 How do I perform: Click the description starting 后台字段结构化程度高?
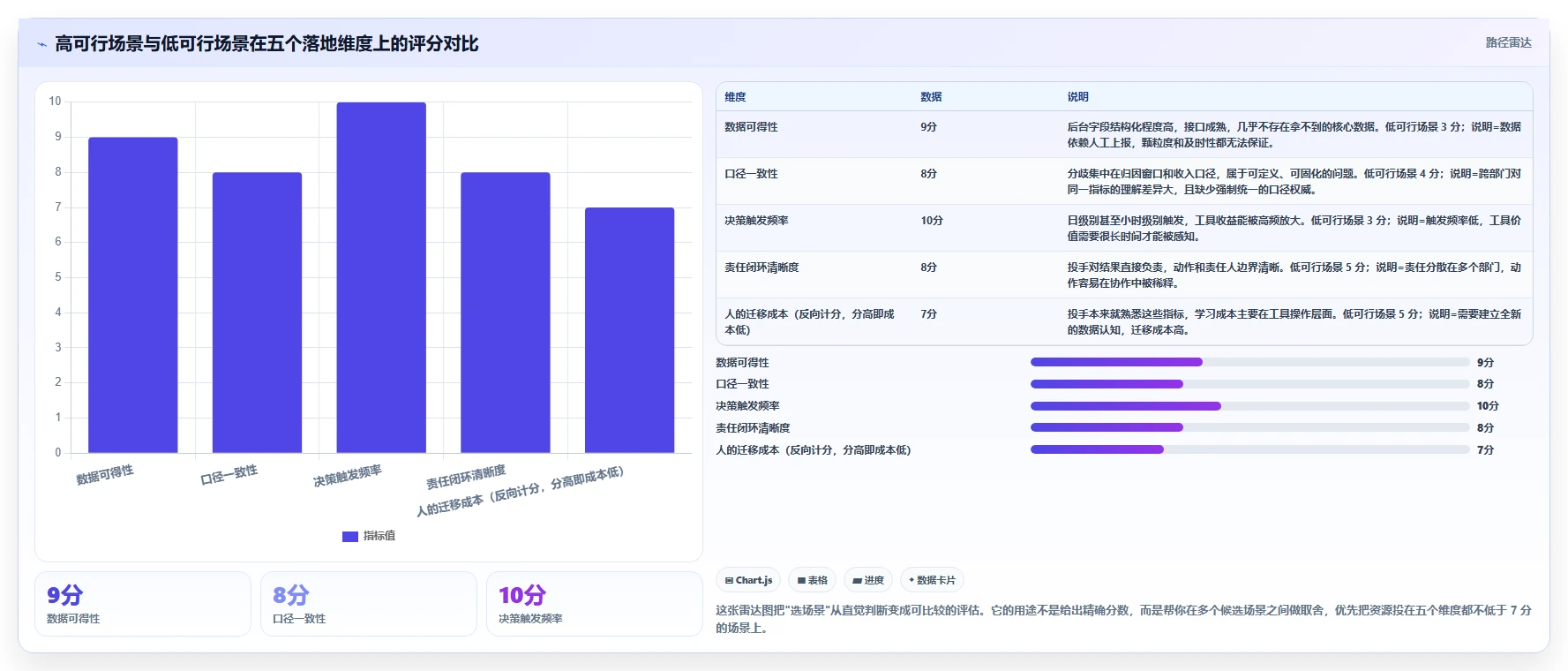[1294, 135]
